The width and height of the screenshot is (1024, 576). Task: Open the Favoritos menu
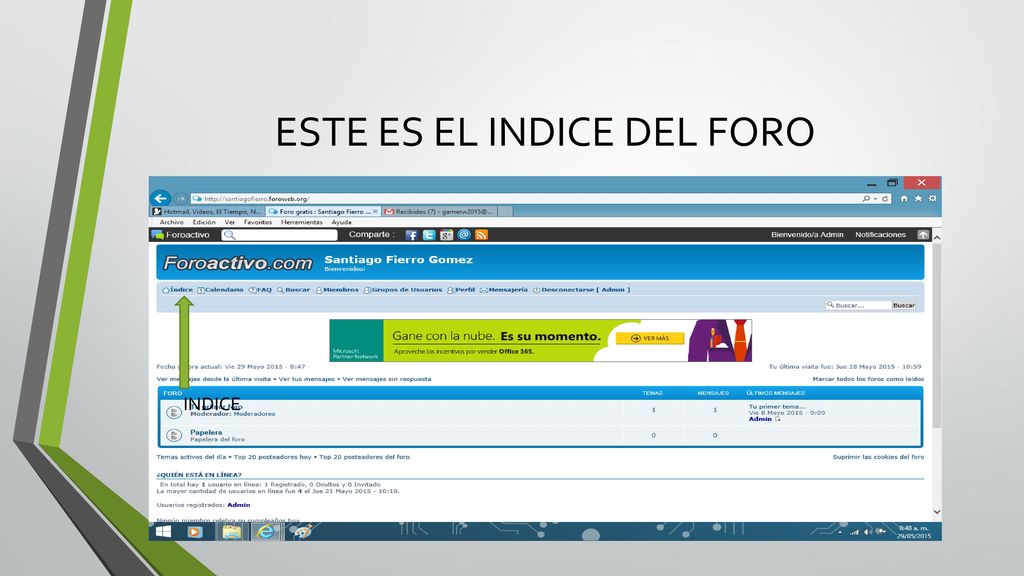258,222
